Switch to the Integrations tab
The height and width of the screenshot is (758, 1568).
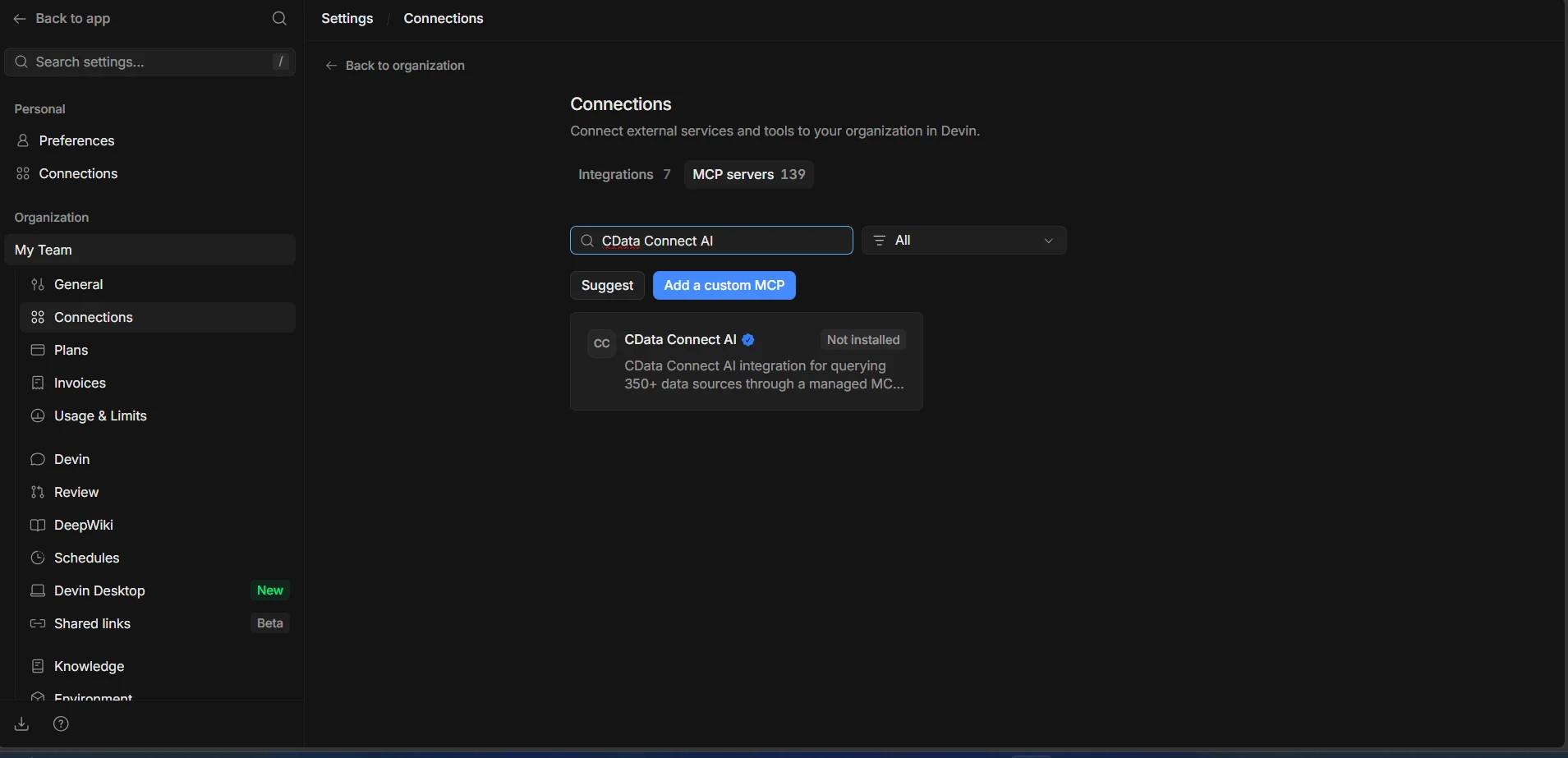(624, 174)
